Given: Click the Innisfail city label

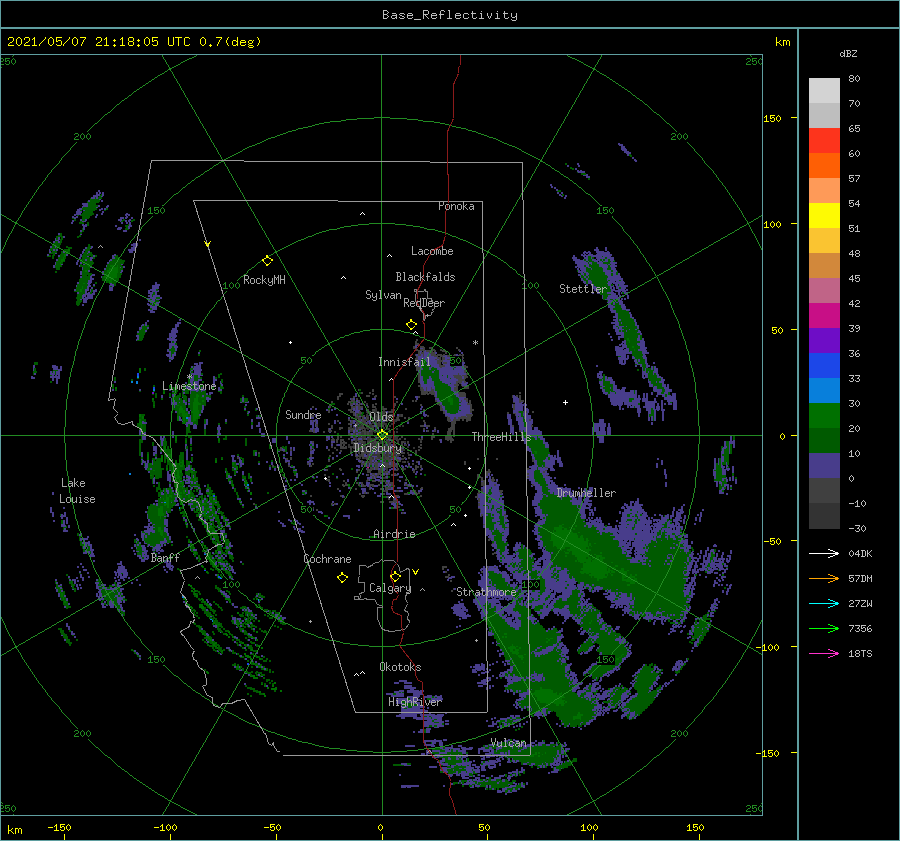Looking at the screenshot, I should tap(404, 362).
